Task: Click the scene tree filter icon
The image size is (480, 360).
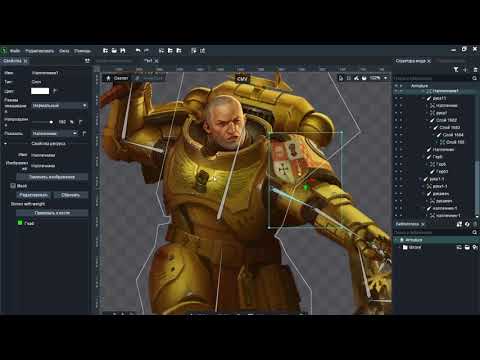Action: click(x=456, y=69)
